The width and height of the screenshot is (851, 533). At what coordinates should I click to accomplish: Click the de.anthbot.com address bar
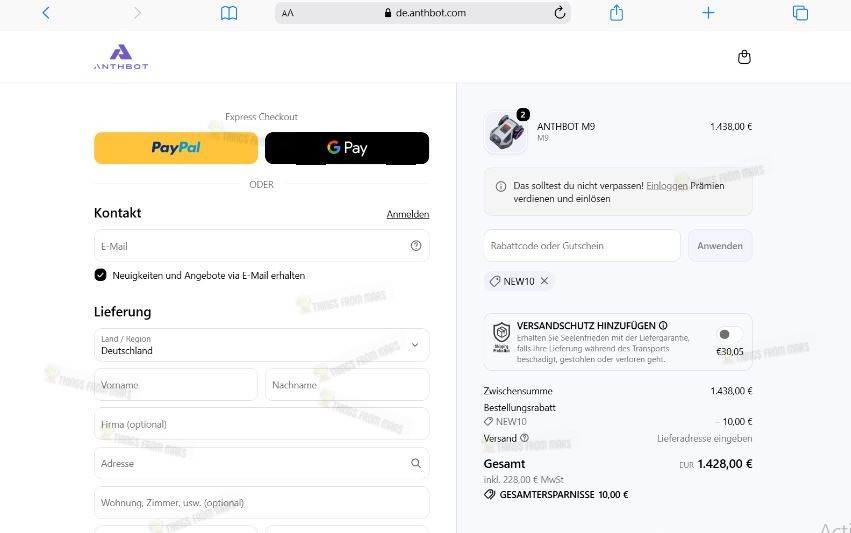pyautogui.click(x=423, y=13)
